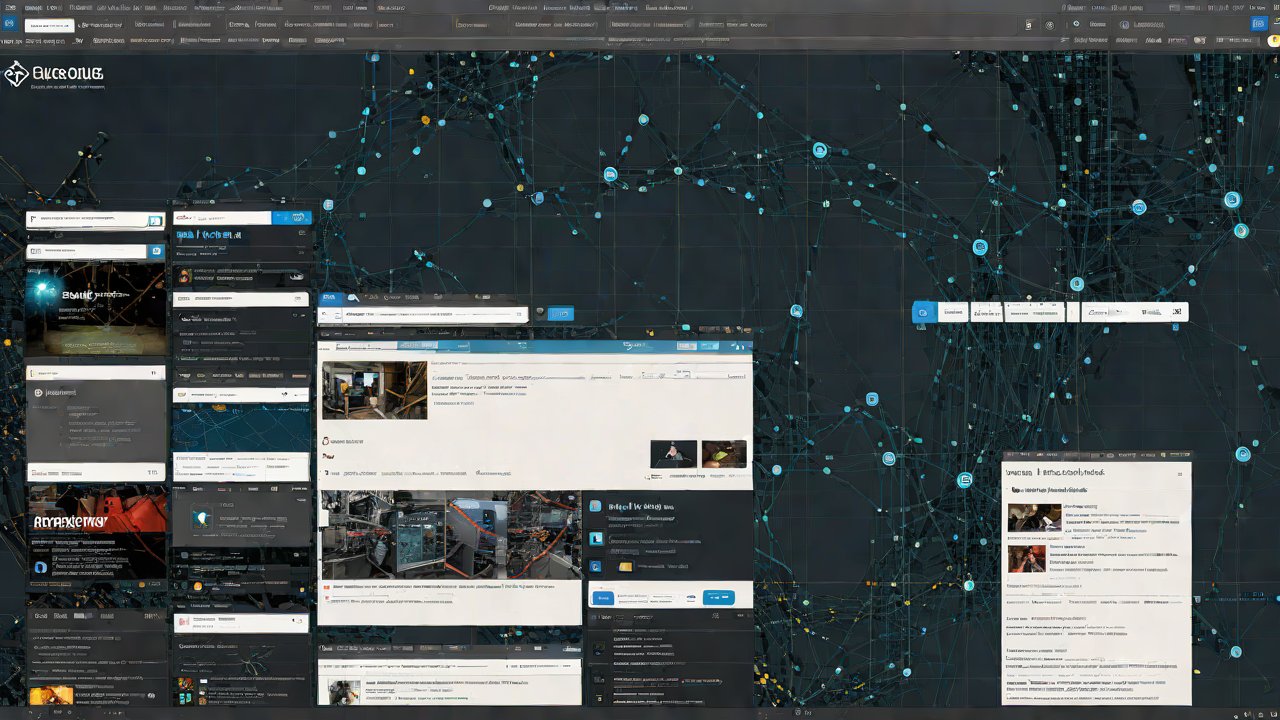1280x720 pixels.
Task: Select the blue tab atop the second left column
Action: 292,217
